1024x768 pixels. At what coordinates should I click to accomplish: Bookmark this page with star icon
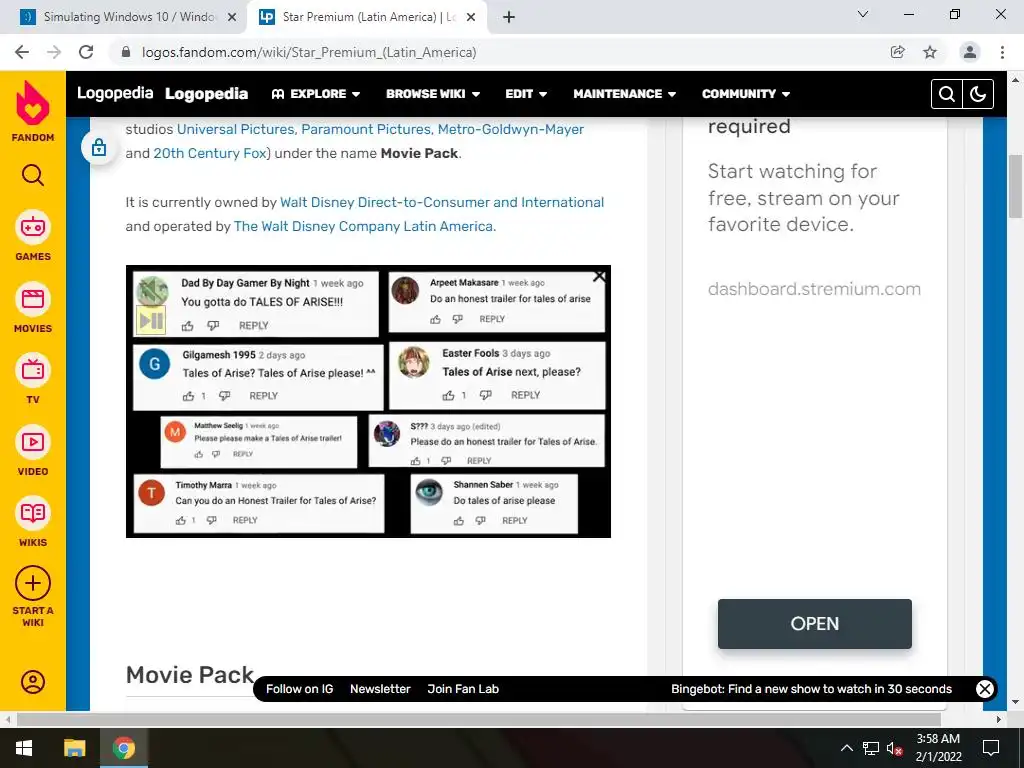tap(930, 52)
